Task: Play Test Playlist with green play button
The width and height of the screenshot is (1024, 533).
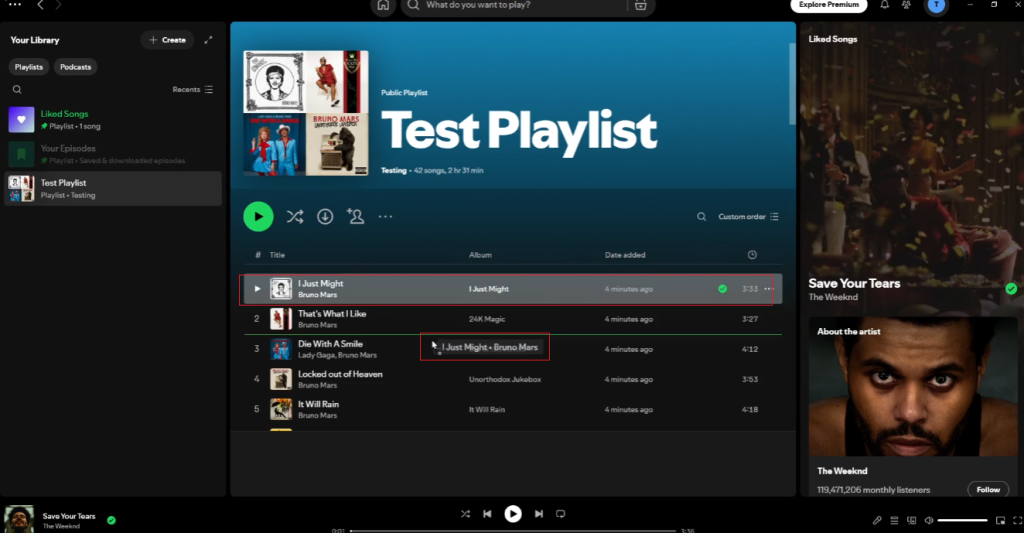Action: (x=259, y=217)
